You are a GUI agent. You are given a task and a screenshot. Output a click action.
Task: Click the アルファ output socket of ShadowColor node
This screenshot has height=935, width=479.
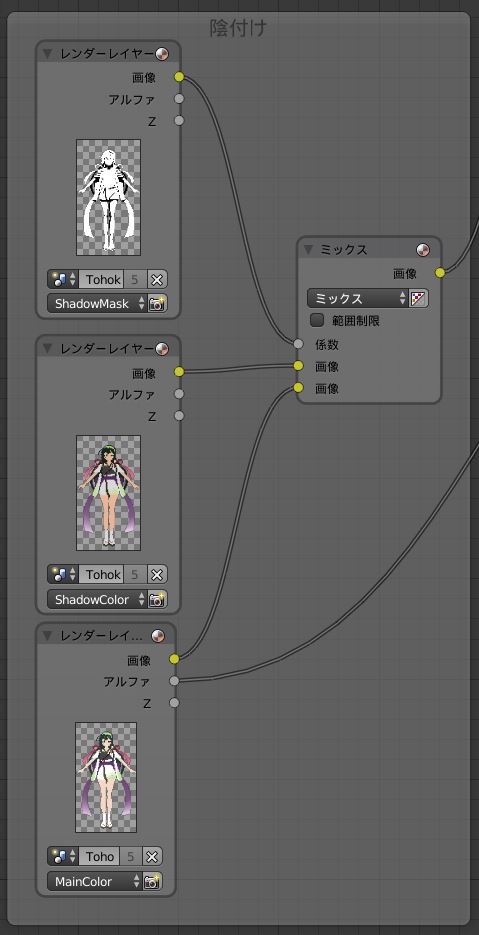pos(180,394)
